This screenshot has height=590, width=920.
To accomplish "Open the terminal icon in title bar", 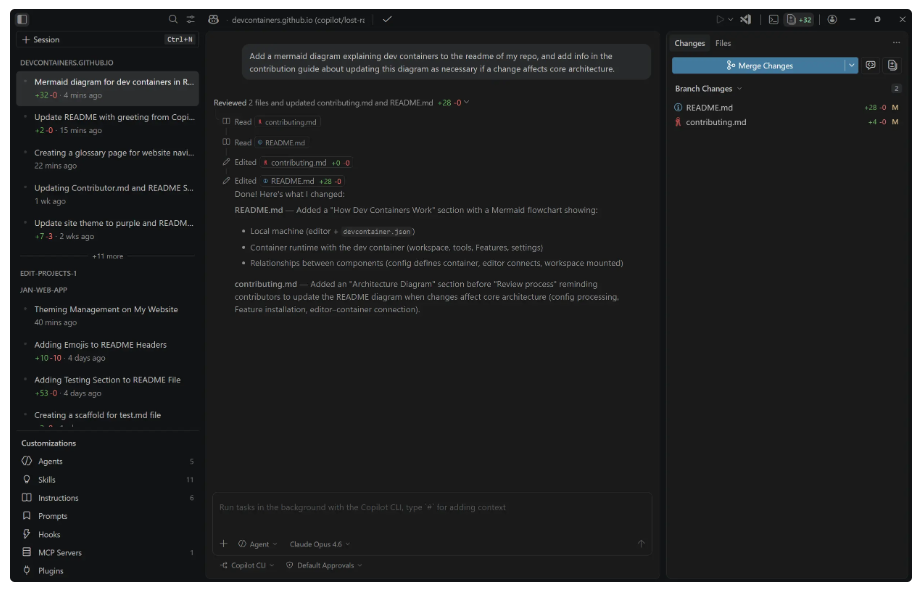I will click(774, 19).
